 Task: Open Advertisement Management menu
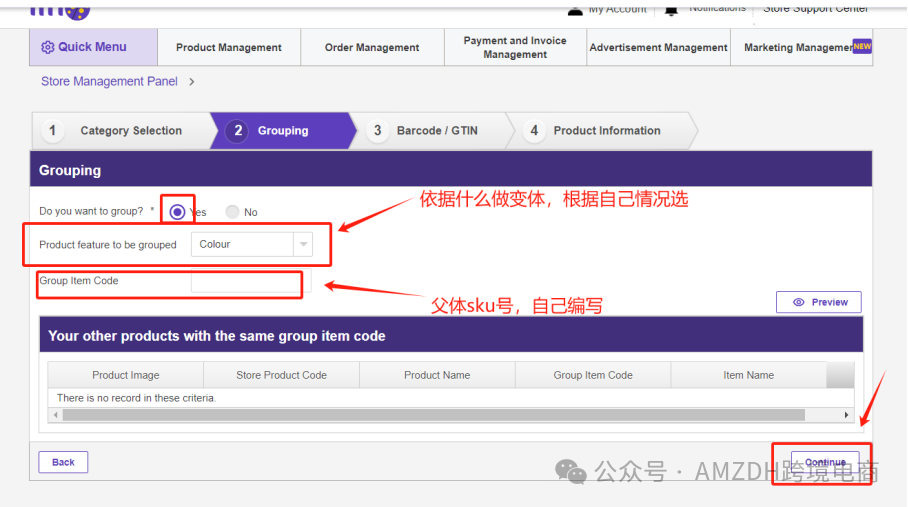pyautogui.click(x=658, y=47)
